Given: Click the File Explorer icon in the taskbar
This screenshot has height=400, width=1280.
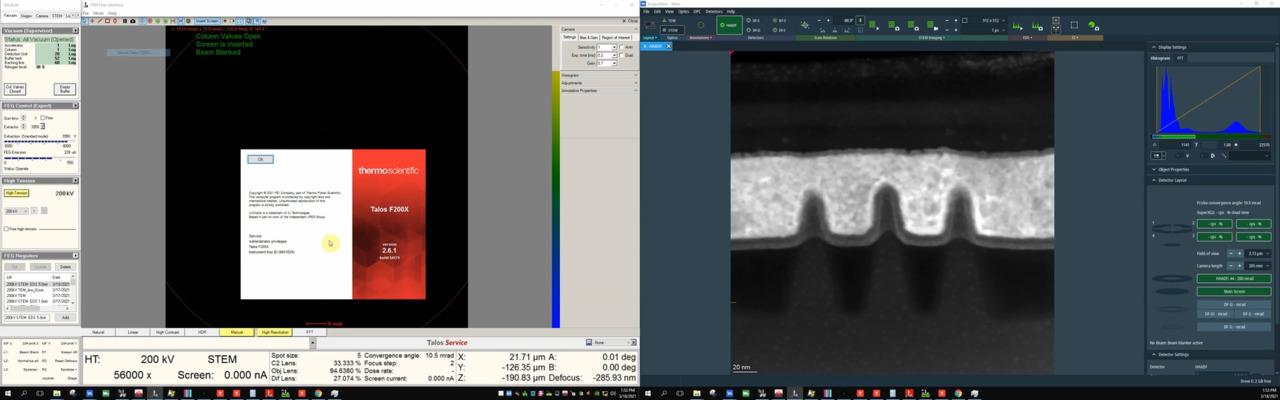Looking at the screenshot, I should coord(58,393).
